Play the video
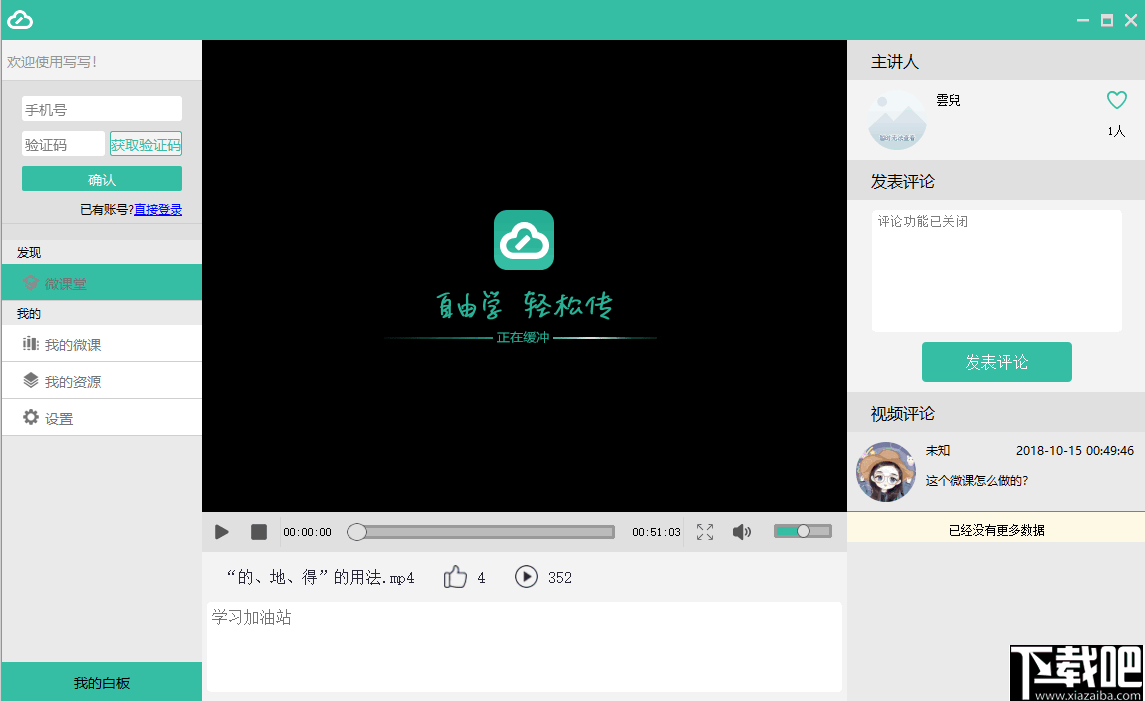Image resolution: width=1145 pixels, height=701 pixels. click(221, 531)
